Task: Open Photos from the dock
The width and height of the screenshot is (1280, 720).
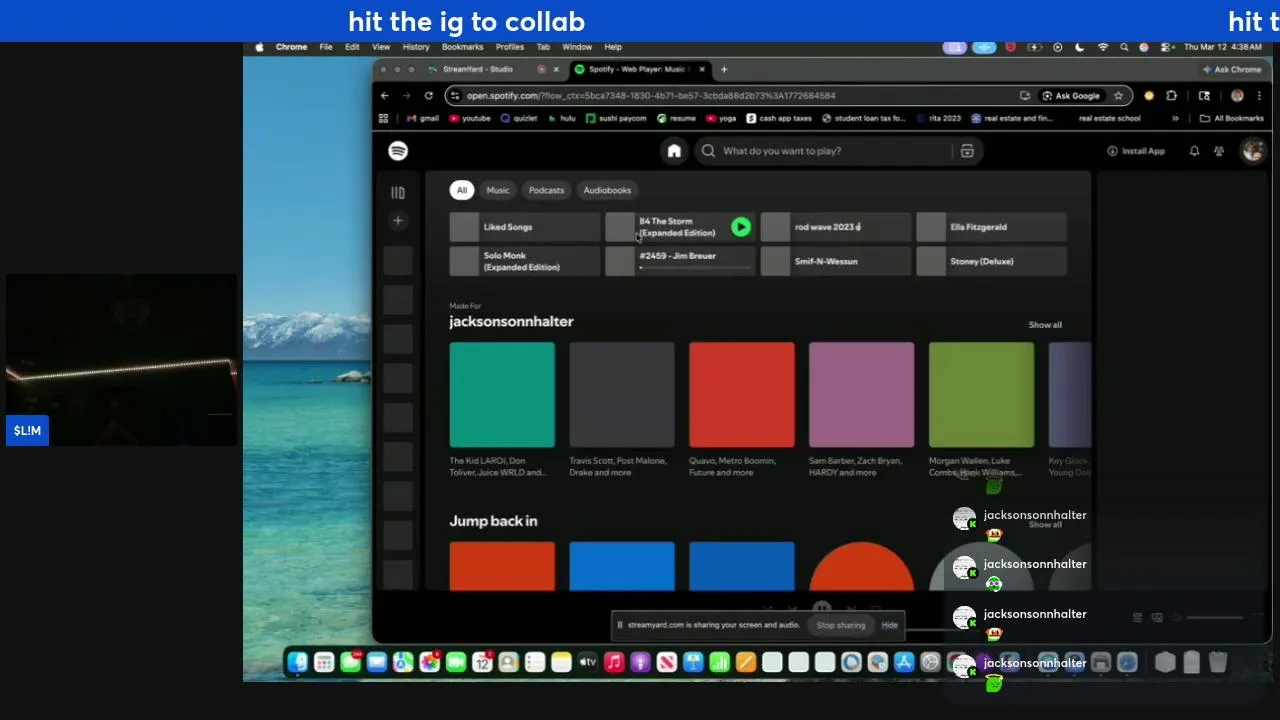Action: tap(430, 662)
